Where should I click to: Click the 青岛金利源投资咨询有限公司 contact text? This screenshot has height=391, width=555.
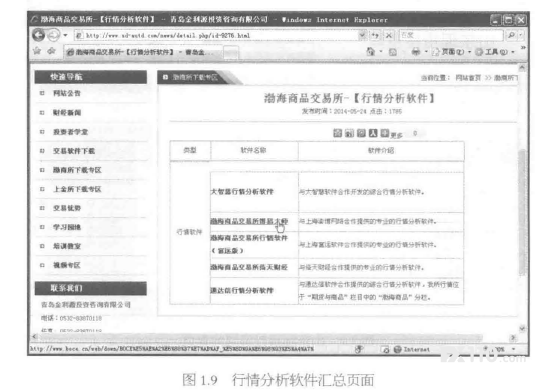coord(86,305)
